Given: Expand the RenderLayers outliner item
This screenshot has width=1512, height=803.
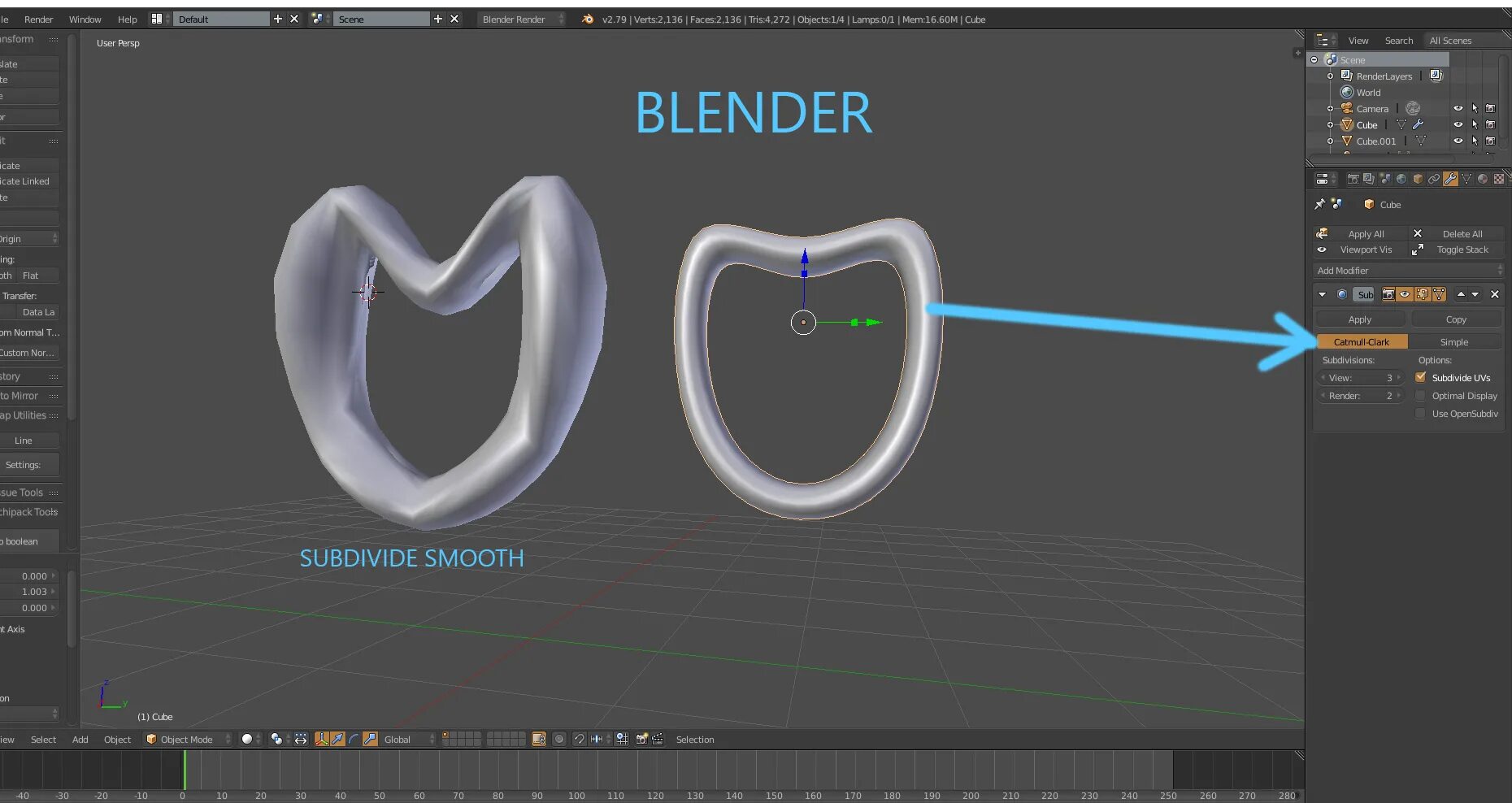Looking at the screenshot, I should click(1330, 76).
